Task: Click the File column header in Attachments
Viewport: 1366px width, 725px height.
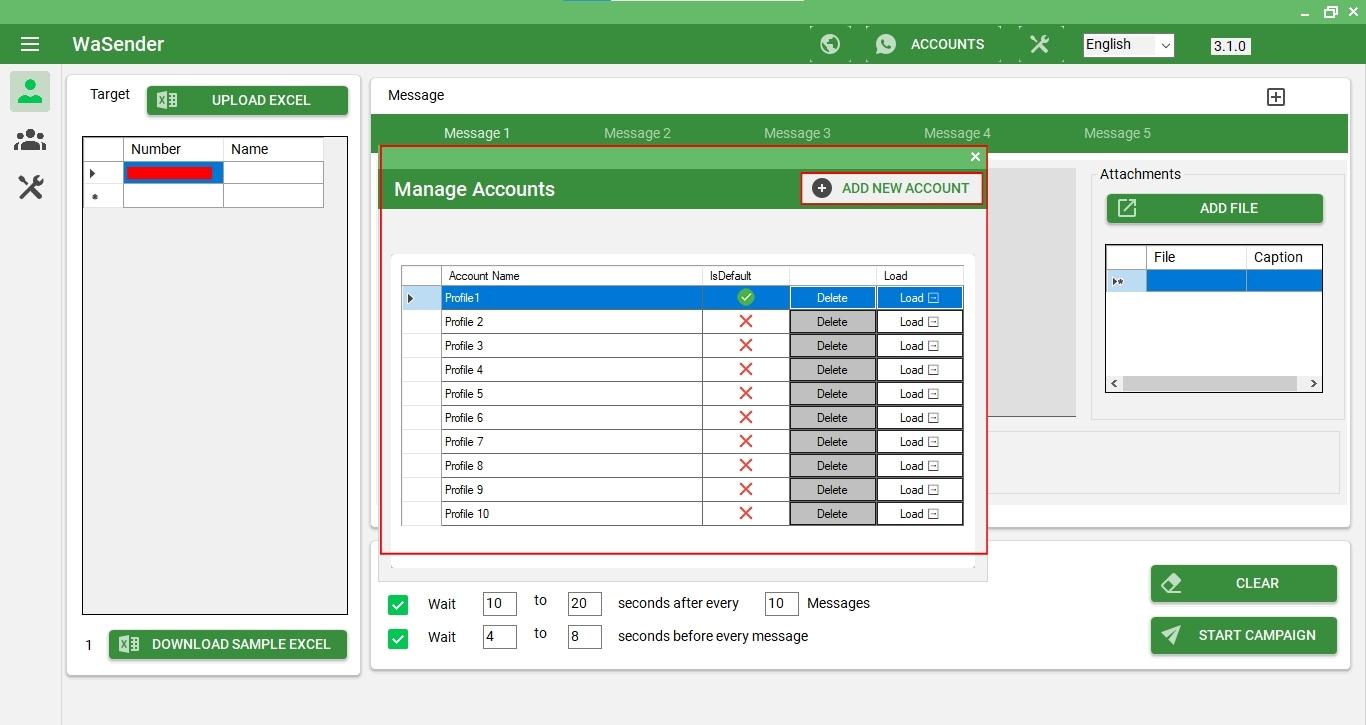Action: (x=1196, y=257)
